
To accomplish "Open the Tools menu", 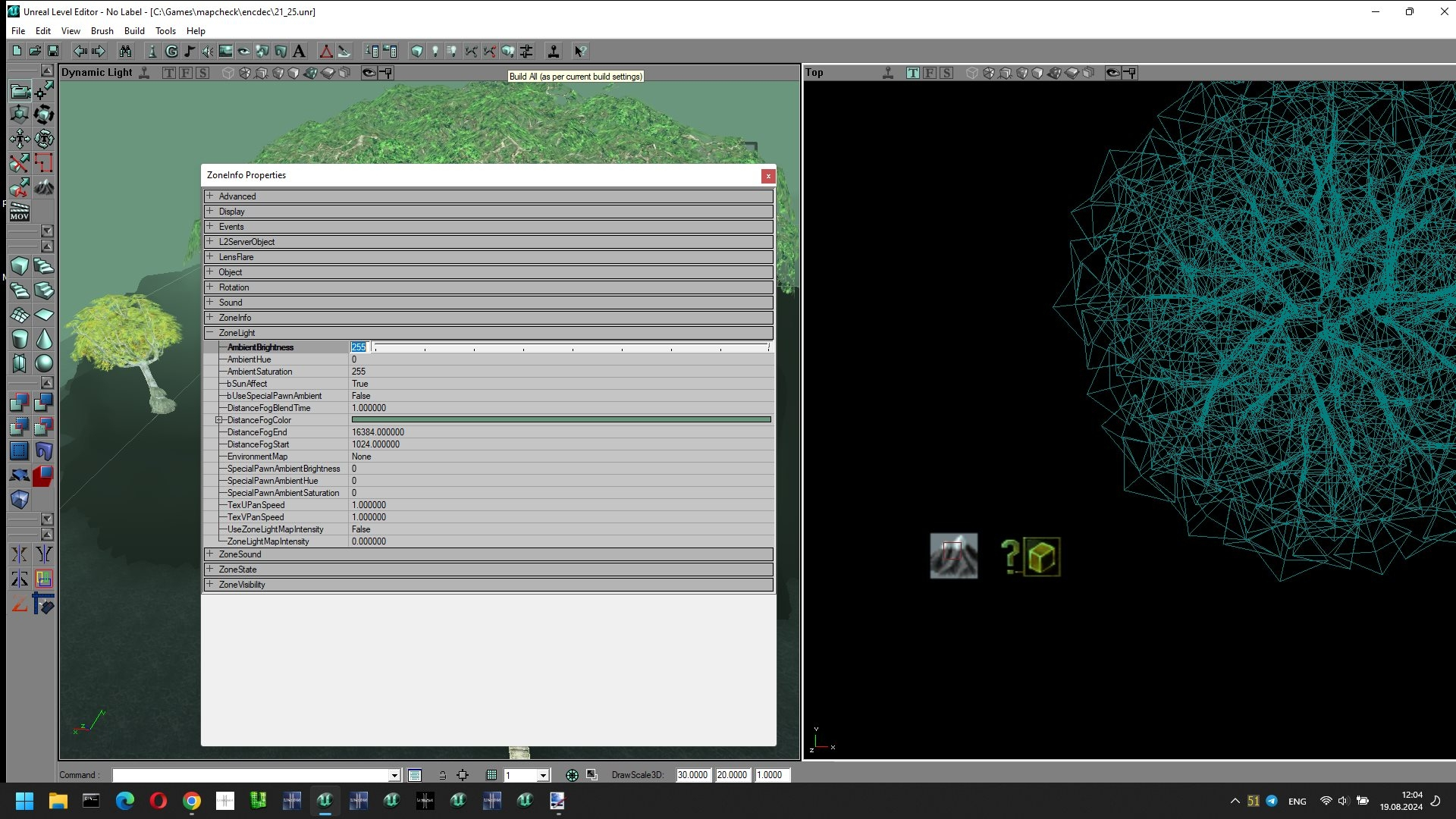I will click(165, 30).
